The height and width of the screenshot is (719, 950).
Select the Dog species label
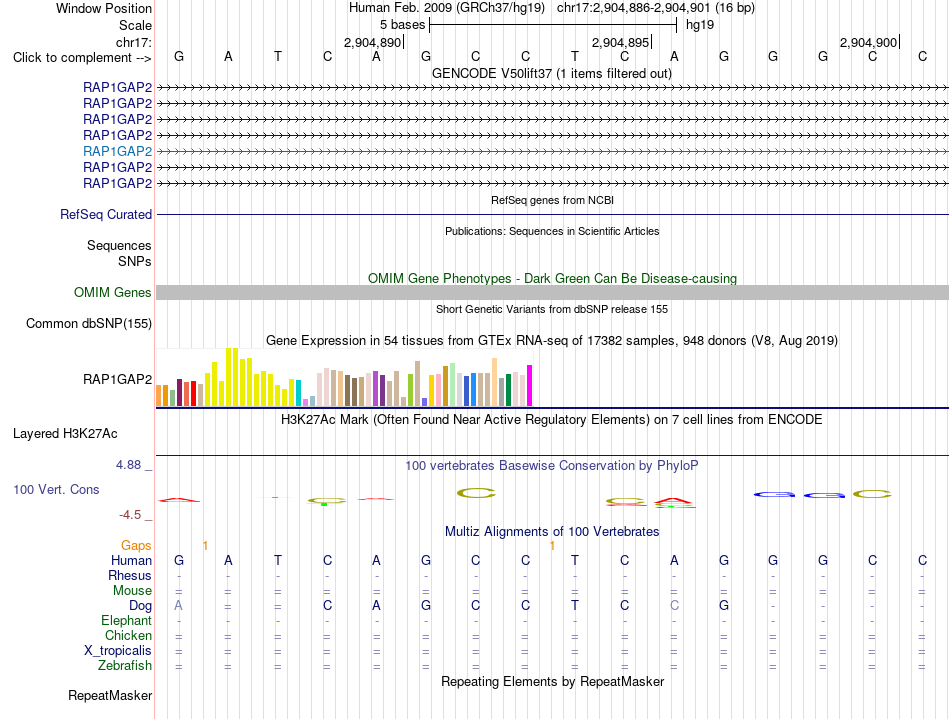point(140,606)
